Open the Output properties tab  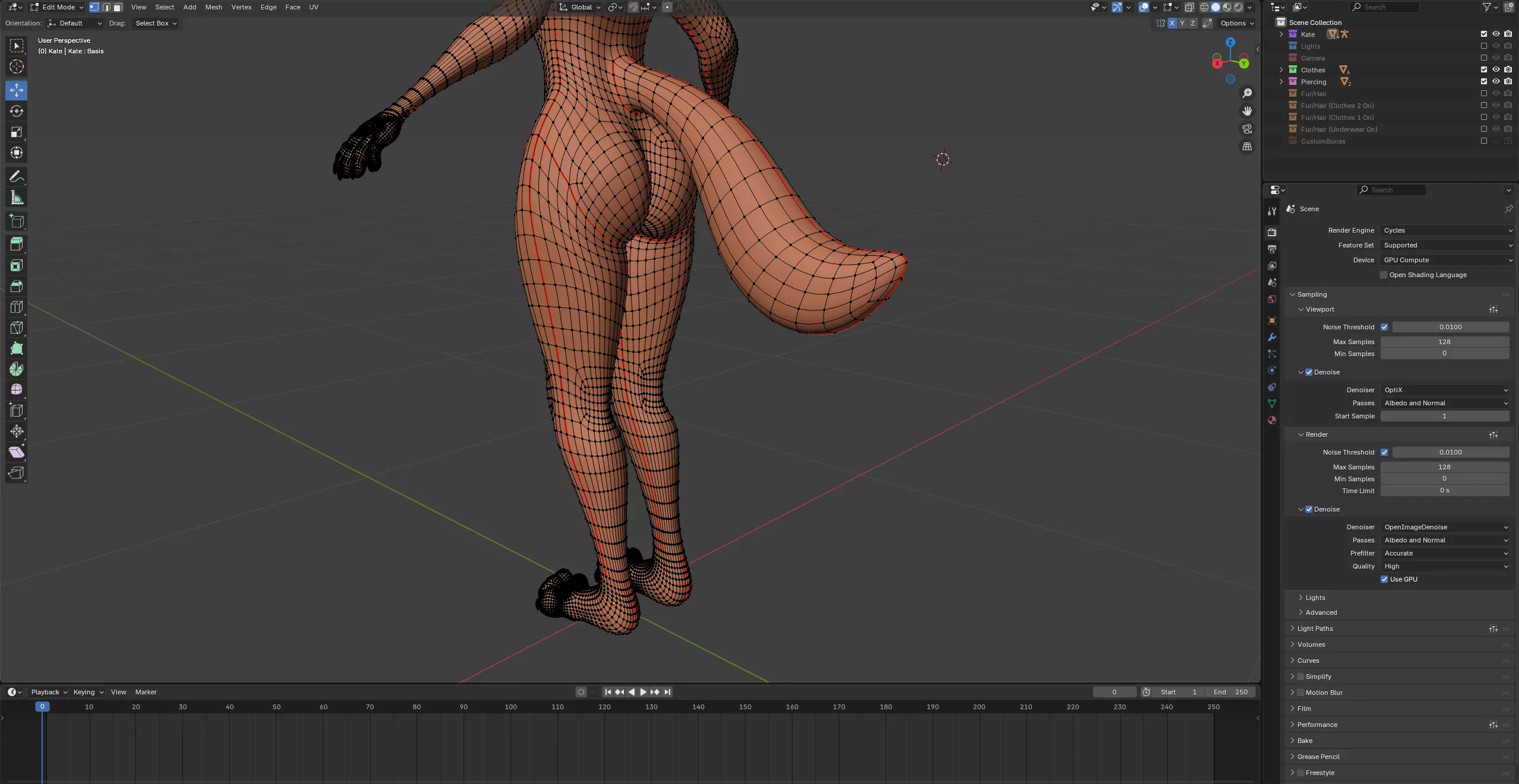point(1271,249)
